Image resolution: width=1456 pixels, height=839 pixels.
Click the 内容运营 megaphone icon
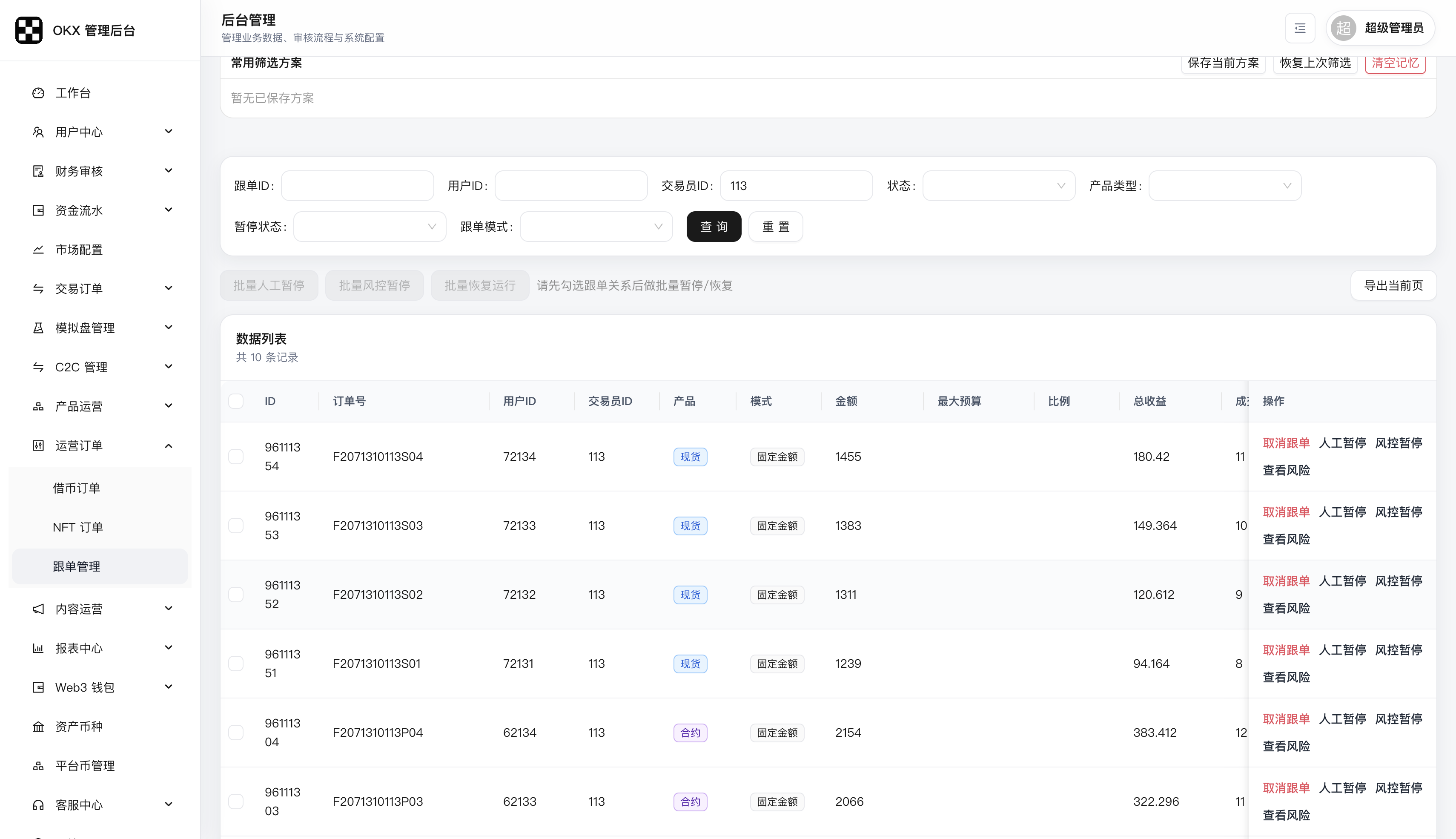38,609
